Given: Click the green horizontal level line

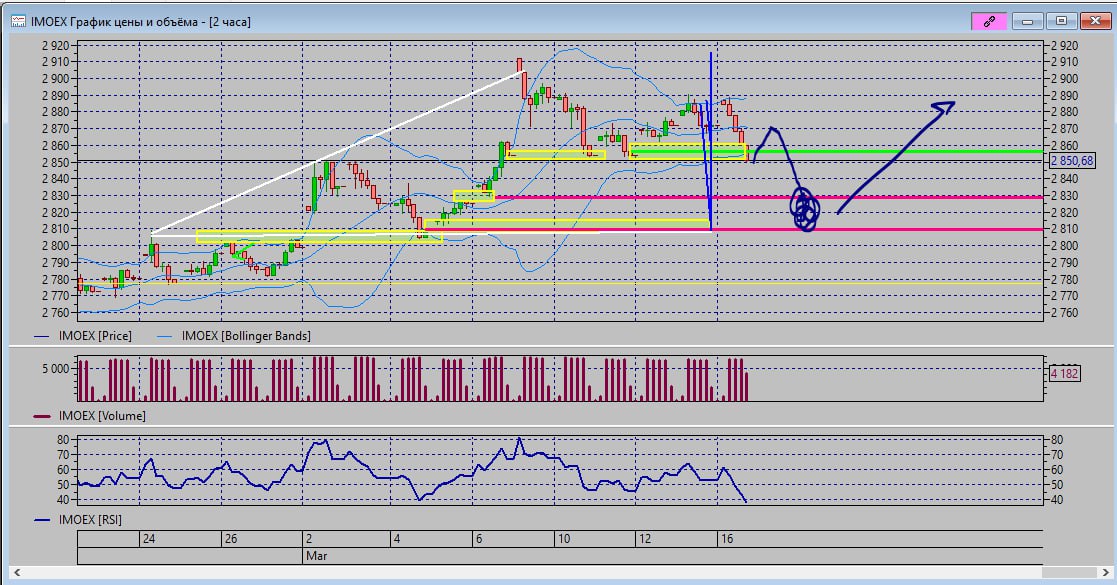Looking at the screenshot, I should [x=900, y=152].
